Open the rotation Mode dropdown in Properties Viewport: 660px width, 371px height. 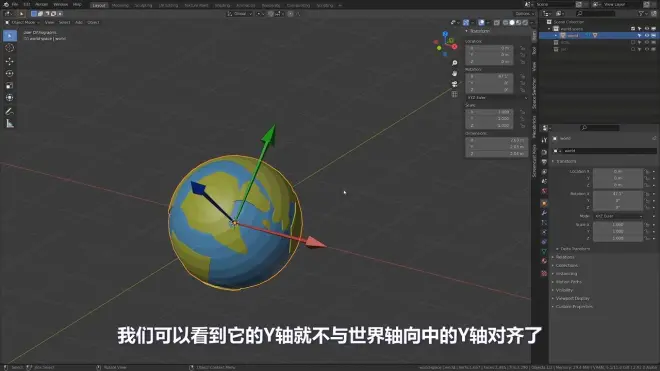click(618, 216)
